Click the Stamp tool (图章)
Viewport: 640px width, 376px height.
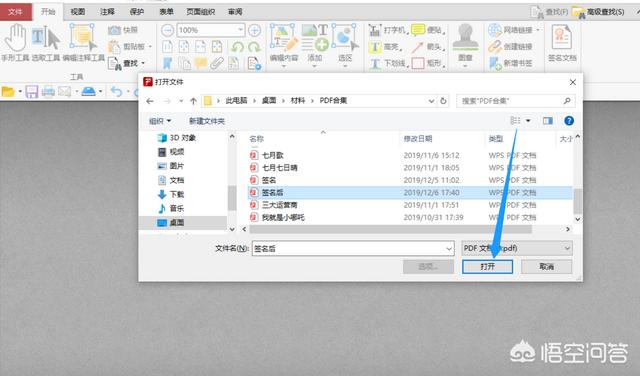(x=465, y=44)
